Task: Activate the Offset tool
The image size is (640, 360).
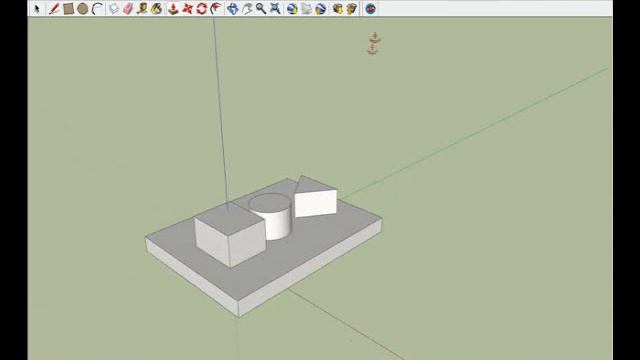Action: [x=216, y=9]
